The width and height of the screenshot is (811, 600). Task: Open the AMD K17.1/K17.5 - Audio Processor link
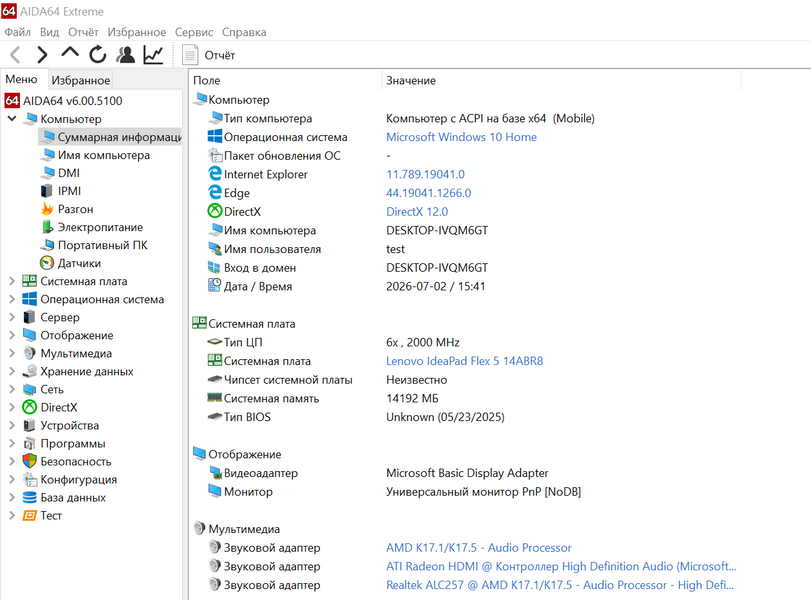click(478, 548)
